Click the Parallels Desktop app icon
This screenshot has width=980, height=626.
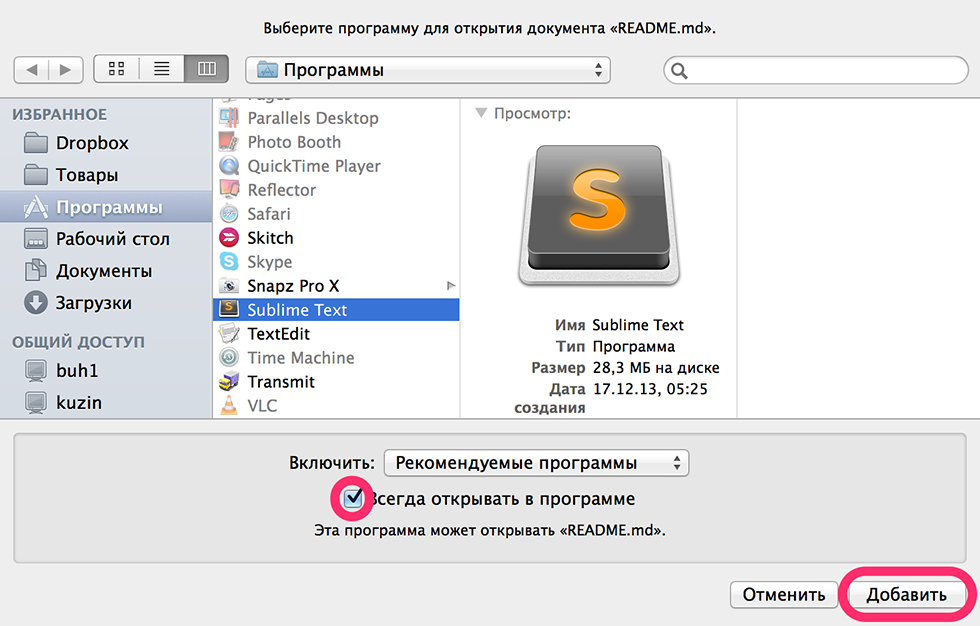tap(229, 117)
